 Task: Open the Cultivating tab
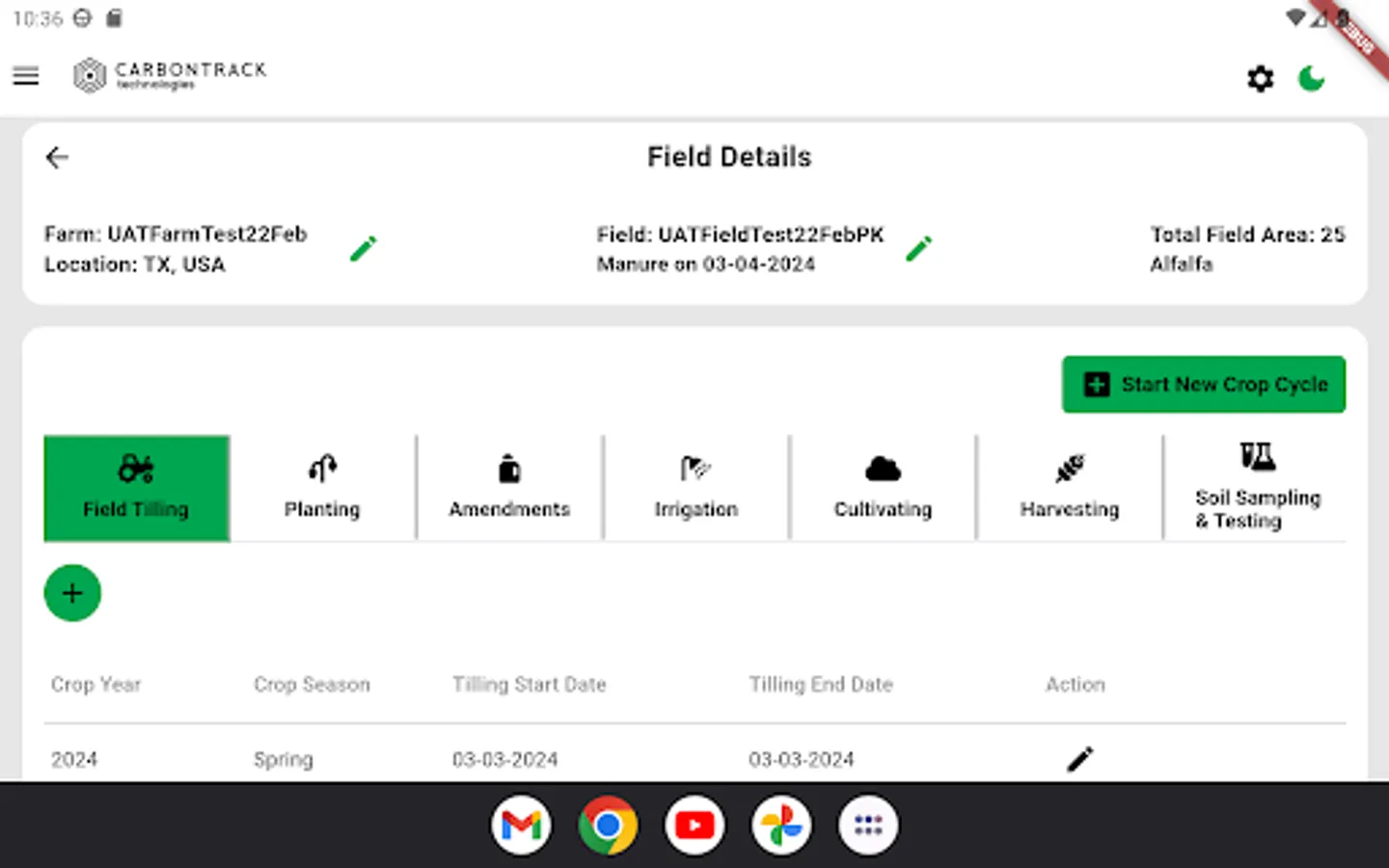(883, 488)
